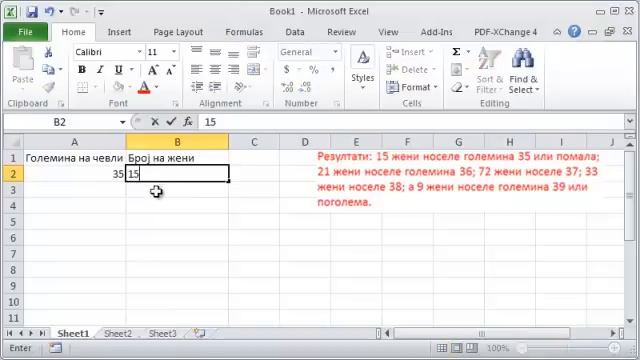This screenshot has width=640, height=360.
Task: Click Decrease Decimal icon
Action: click(x=305, y=87)
